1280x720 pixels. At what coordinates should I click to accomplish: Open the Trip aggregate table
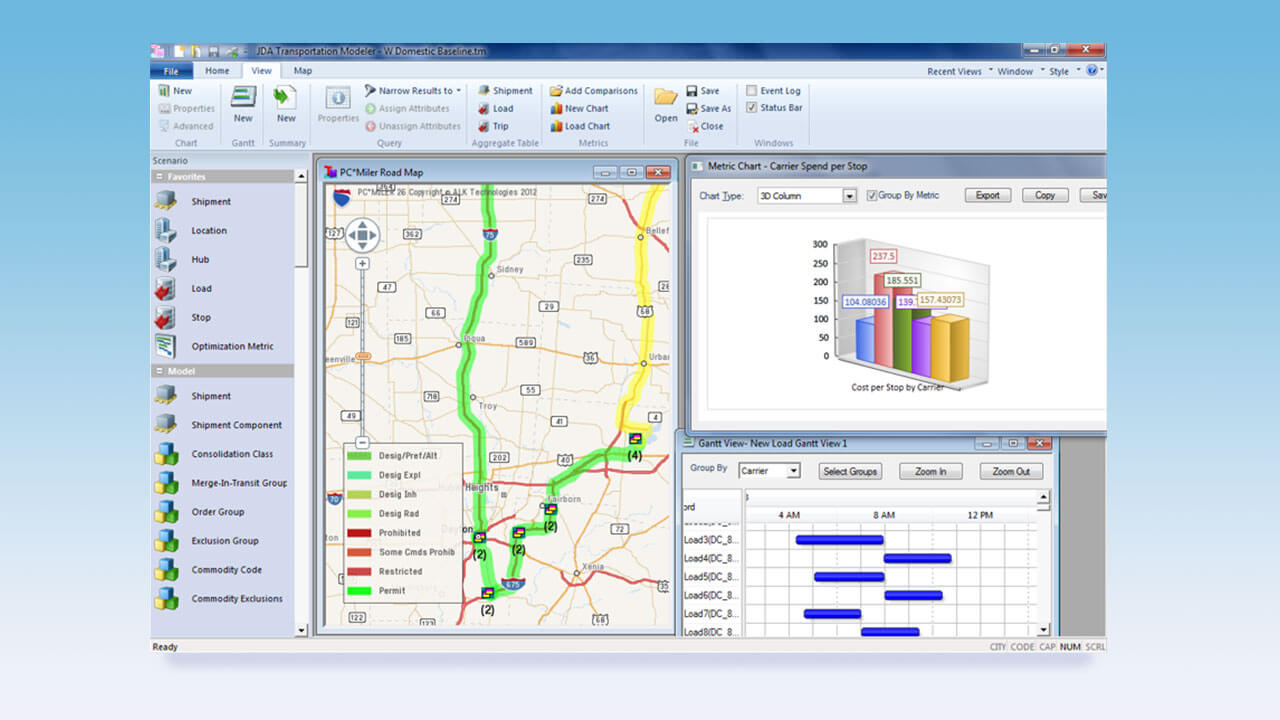pos(493,126)
